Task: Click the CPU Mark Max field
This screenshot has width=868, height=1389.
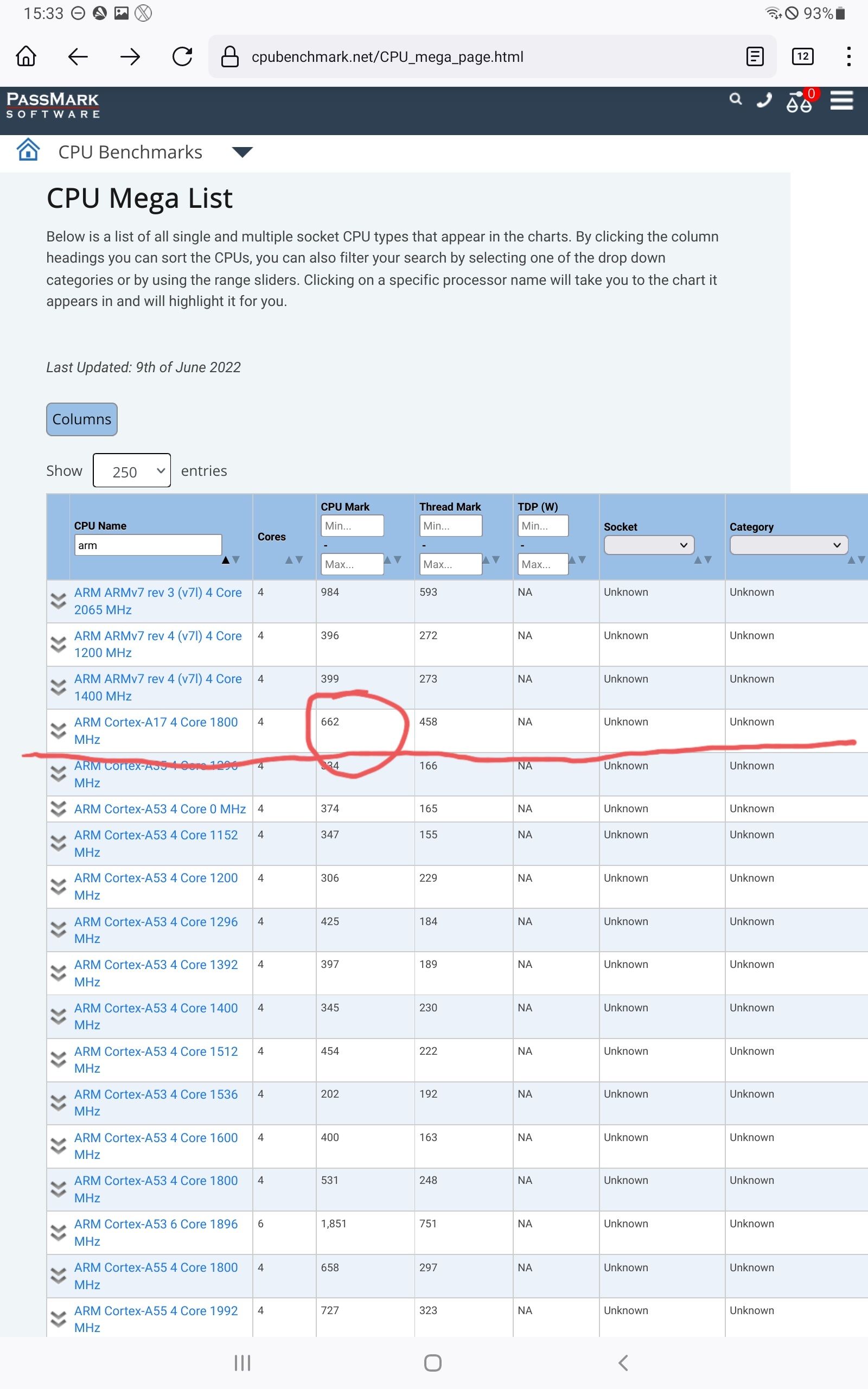Action: point(352,564)
